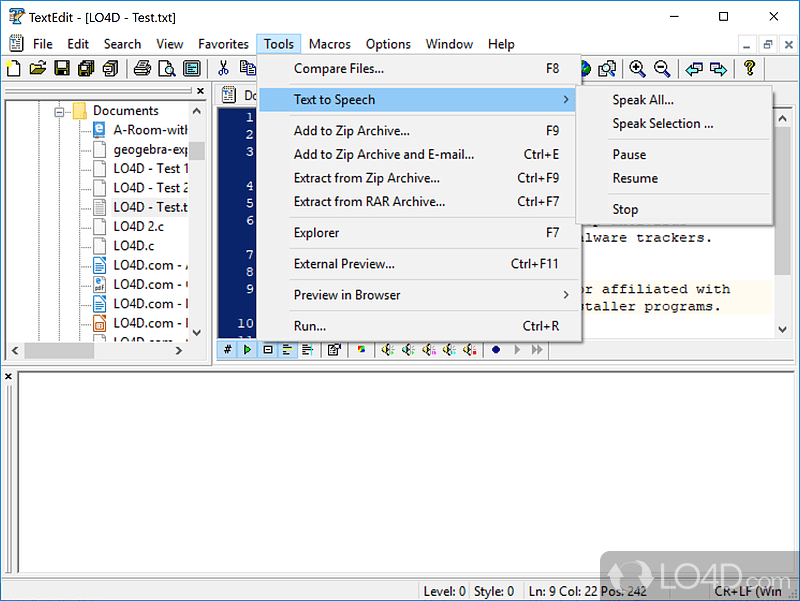Close the open Tools menu

tap(279, 44)
